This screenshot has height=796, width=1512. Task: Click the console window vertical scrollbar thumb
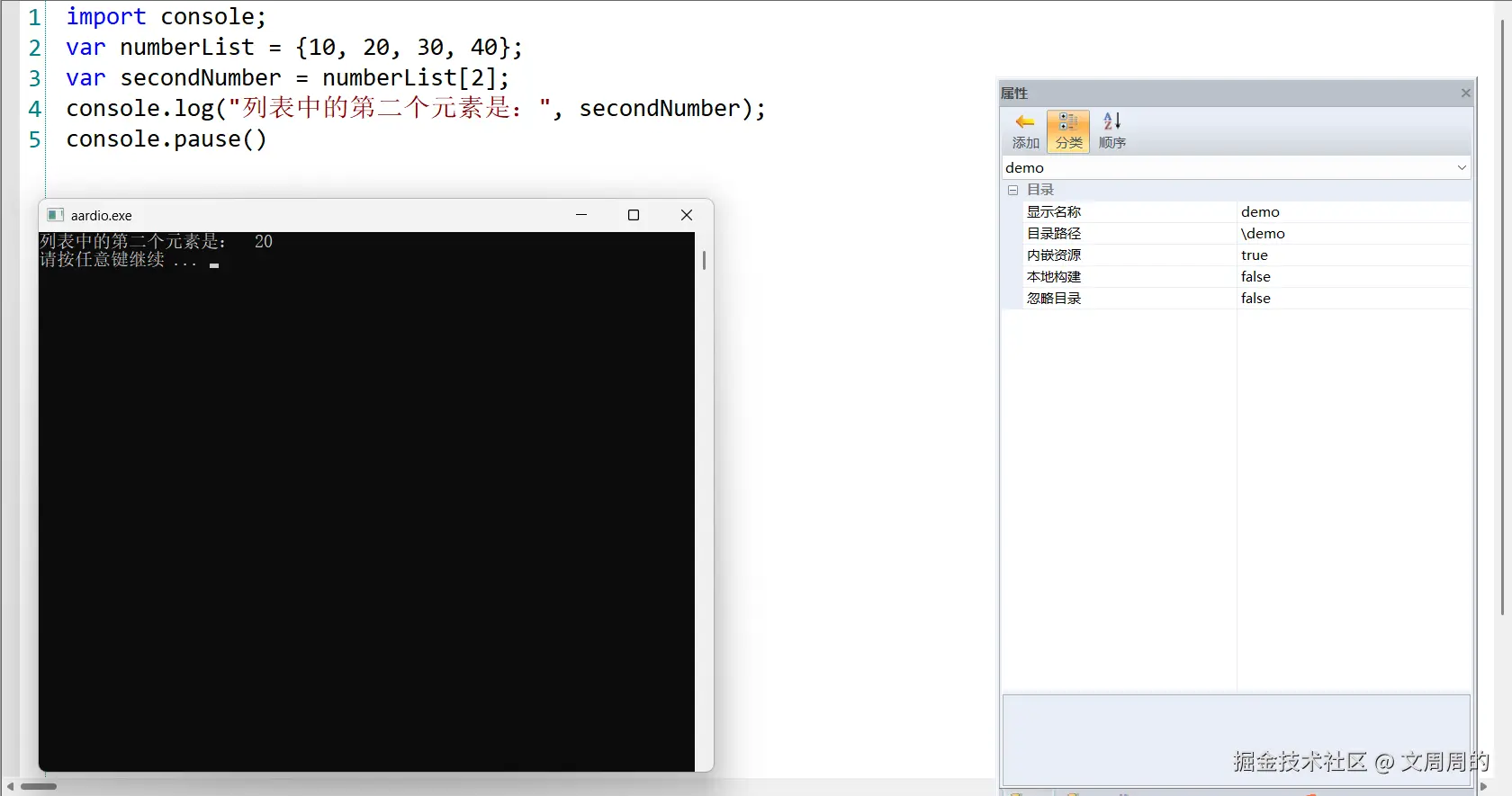(x=704, y=260)
